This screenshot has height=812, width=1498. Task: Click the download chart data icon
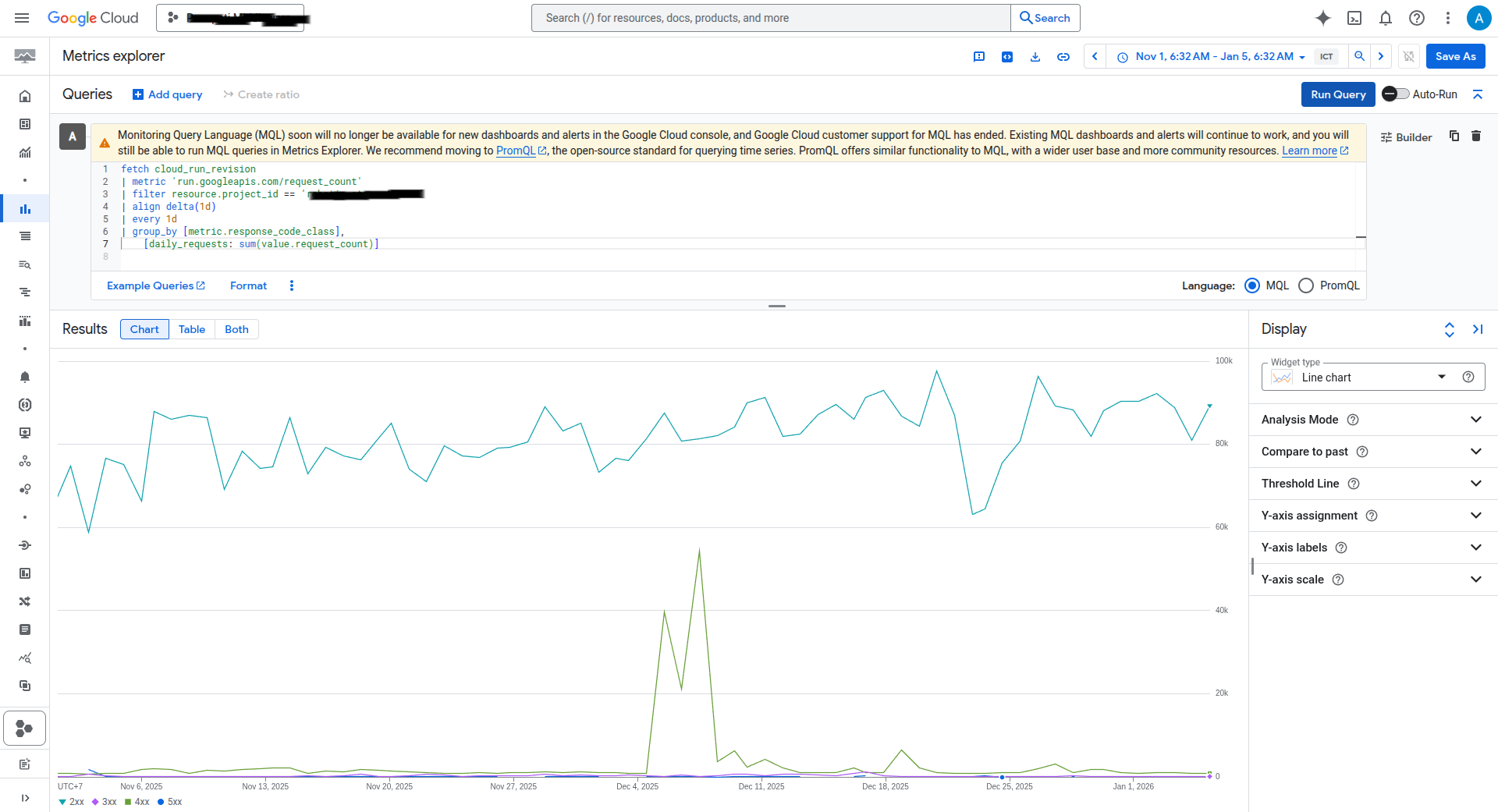[1035, 57]
